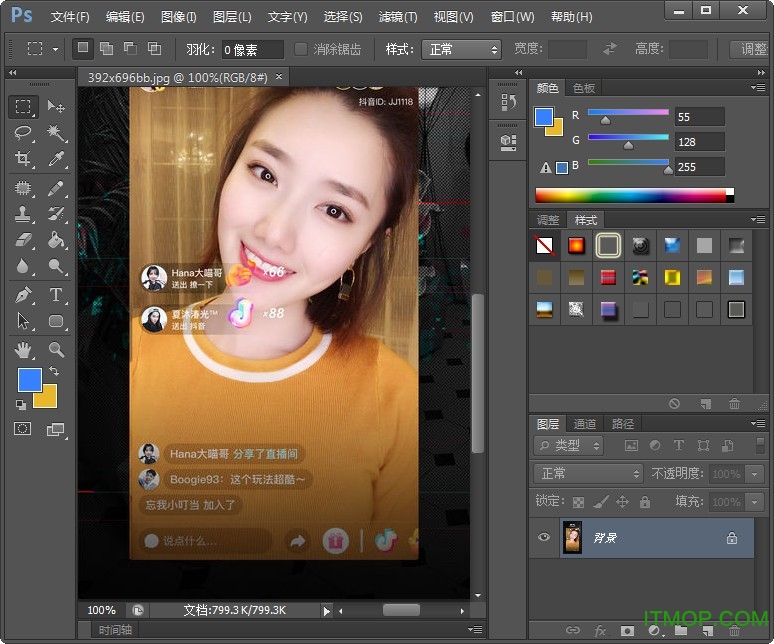
Task: Open the History panel icon
Action: [x=508, y=103]
